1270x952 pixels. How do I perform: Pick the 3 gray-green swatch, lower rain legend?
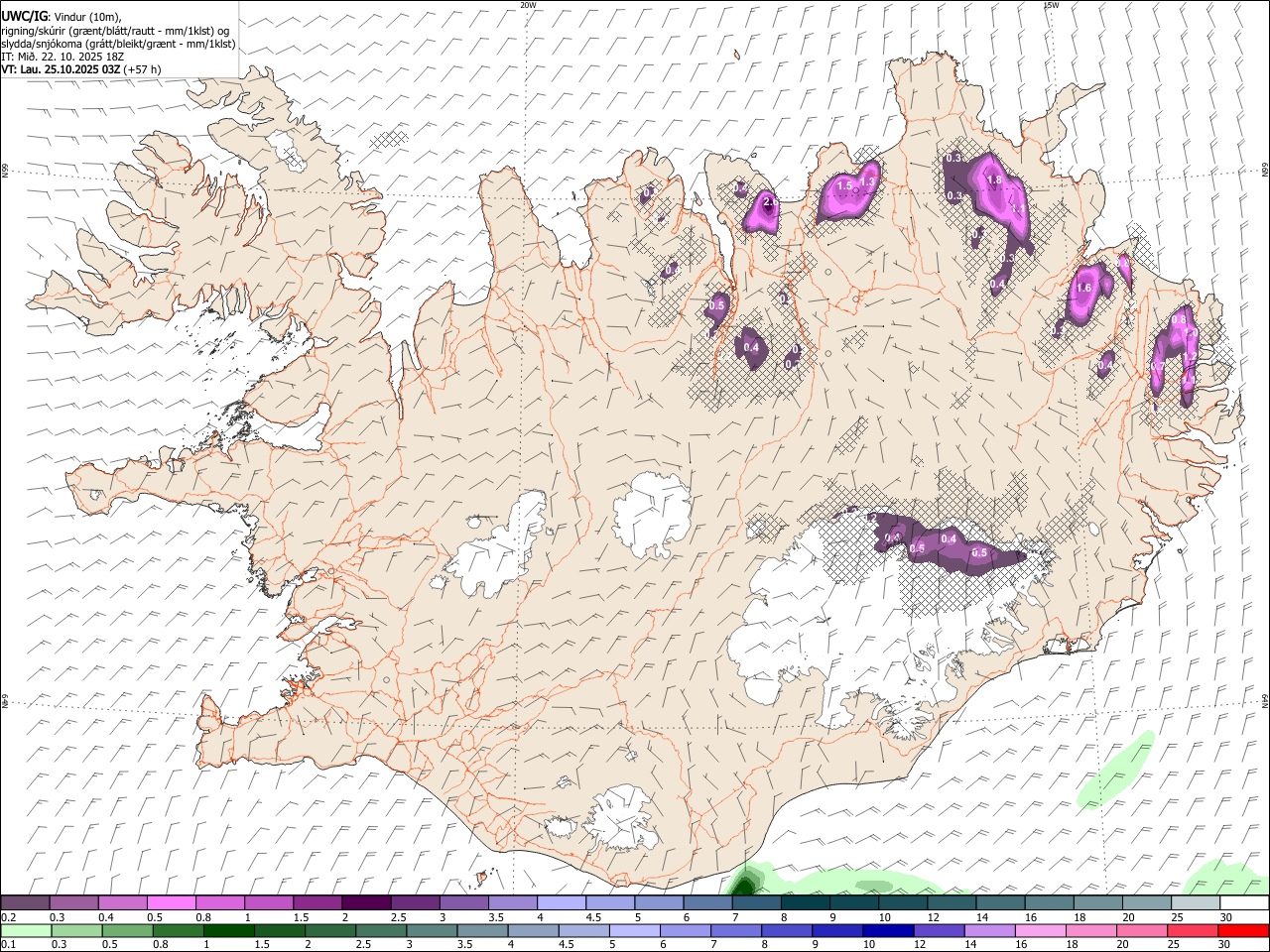click(432, 931)
